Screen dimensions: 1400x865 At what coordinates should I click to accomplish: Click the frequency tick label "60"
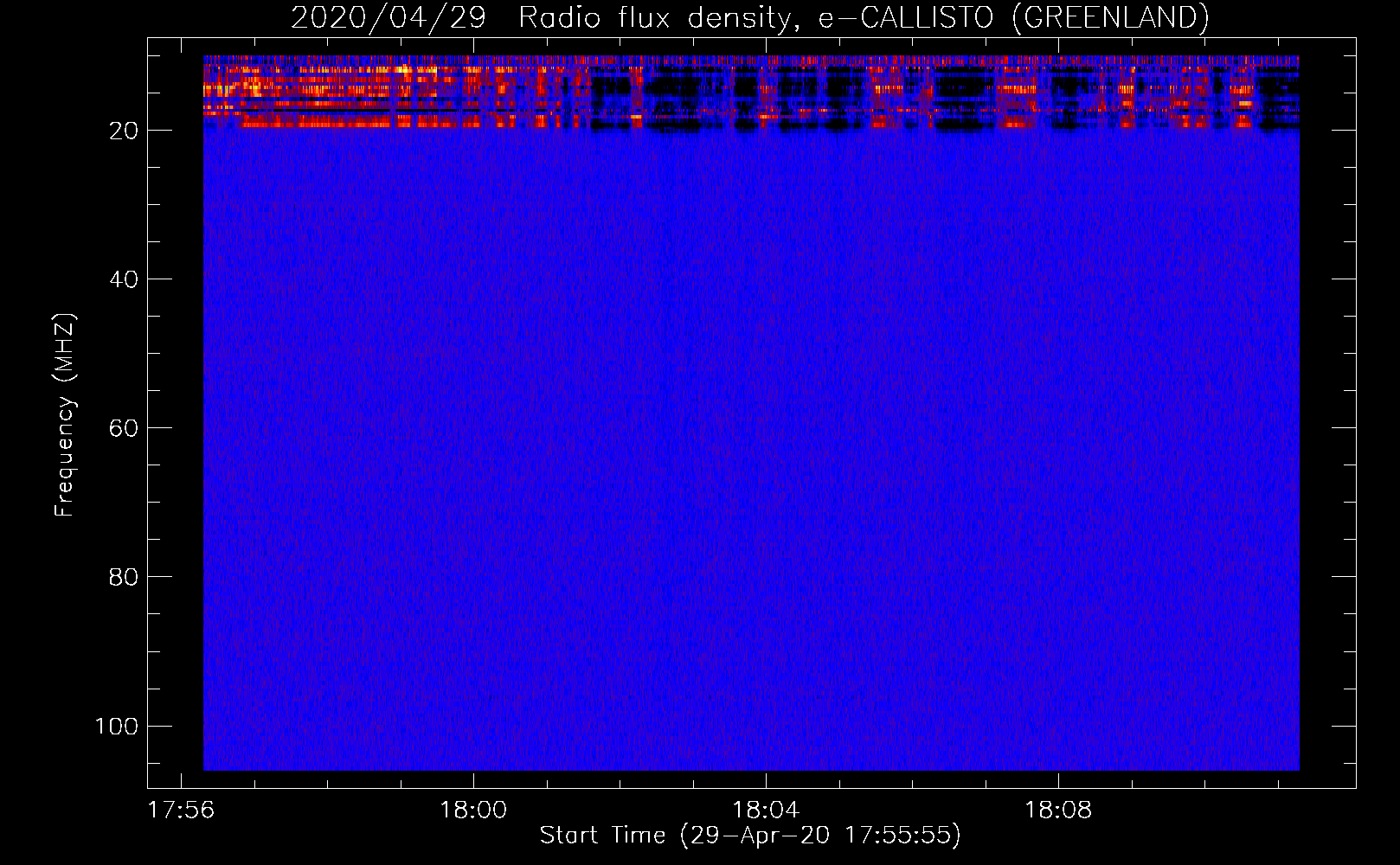tap(124, 428)
